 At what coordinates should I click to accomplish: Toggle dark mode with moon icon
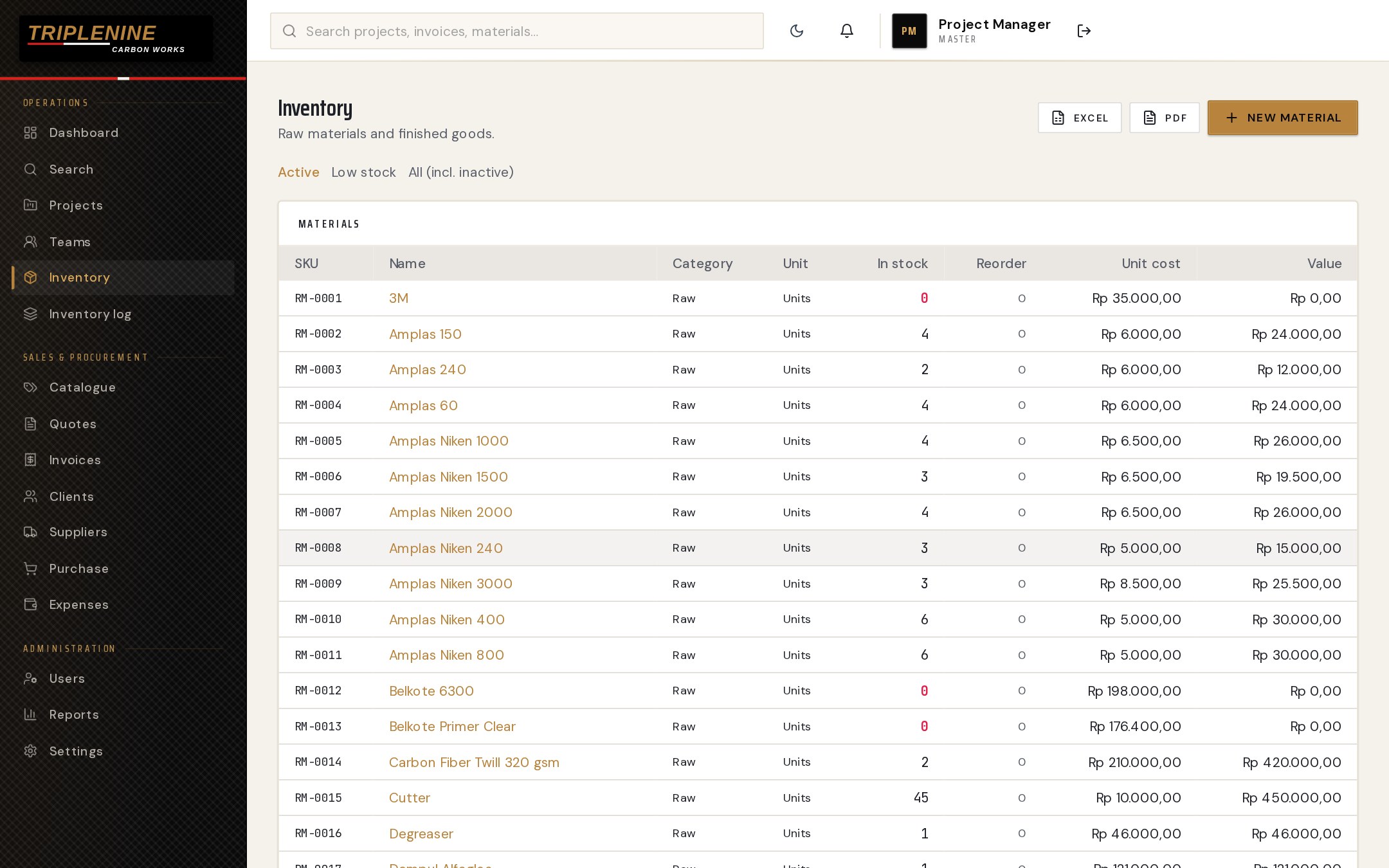pyautogui.click(x=797, y=31)
